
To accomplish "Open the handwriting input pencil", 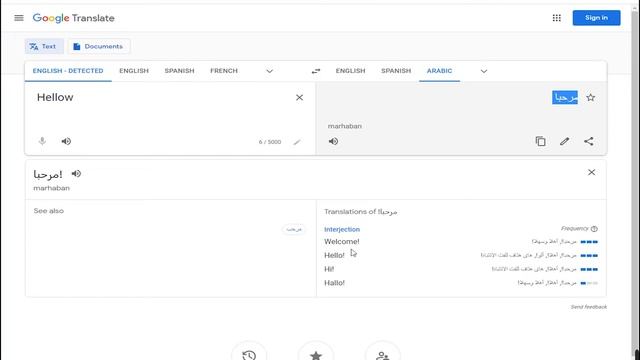I will [297, 142].
